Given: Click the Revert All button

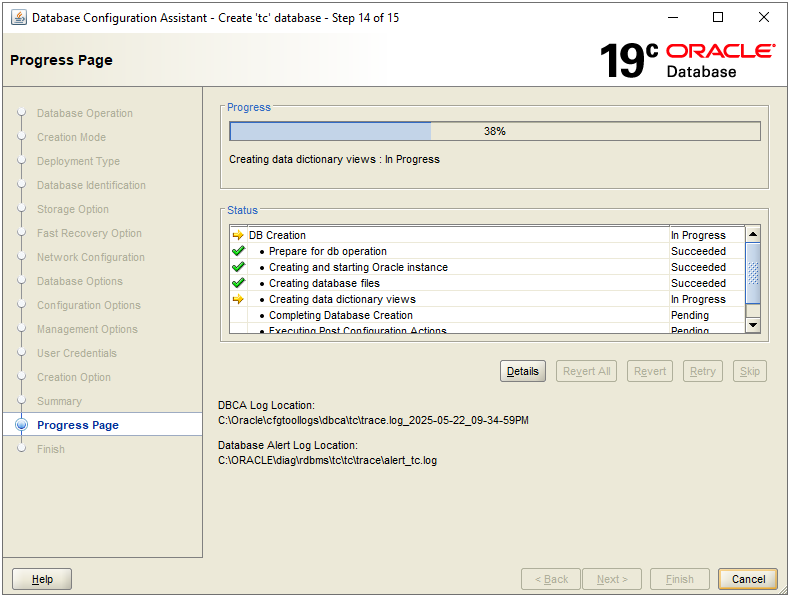Looking at the screenshot, I should tap(586, 371).
